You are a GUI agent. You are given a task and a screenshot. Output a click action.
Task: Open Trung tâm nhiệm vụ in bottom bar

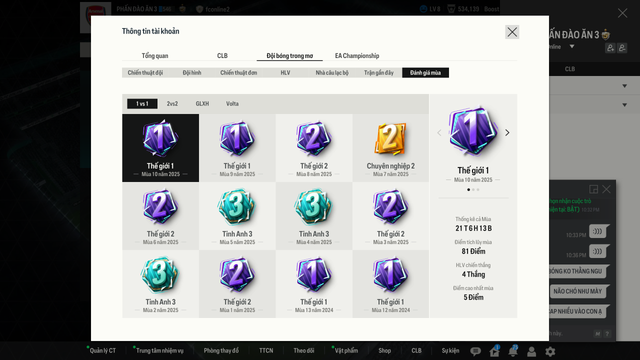(x=160, y=351)
